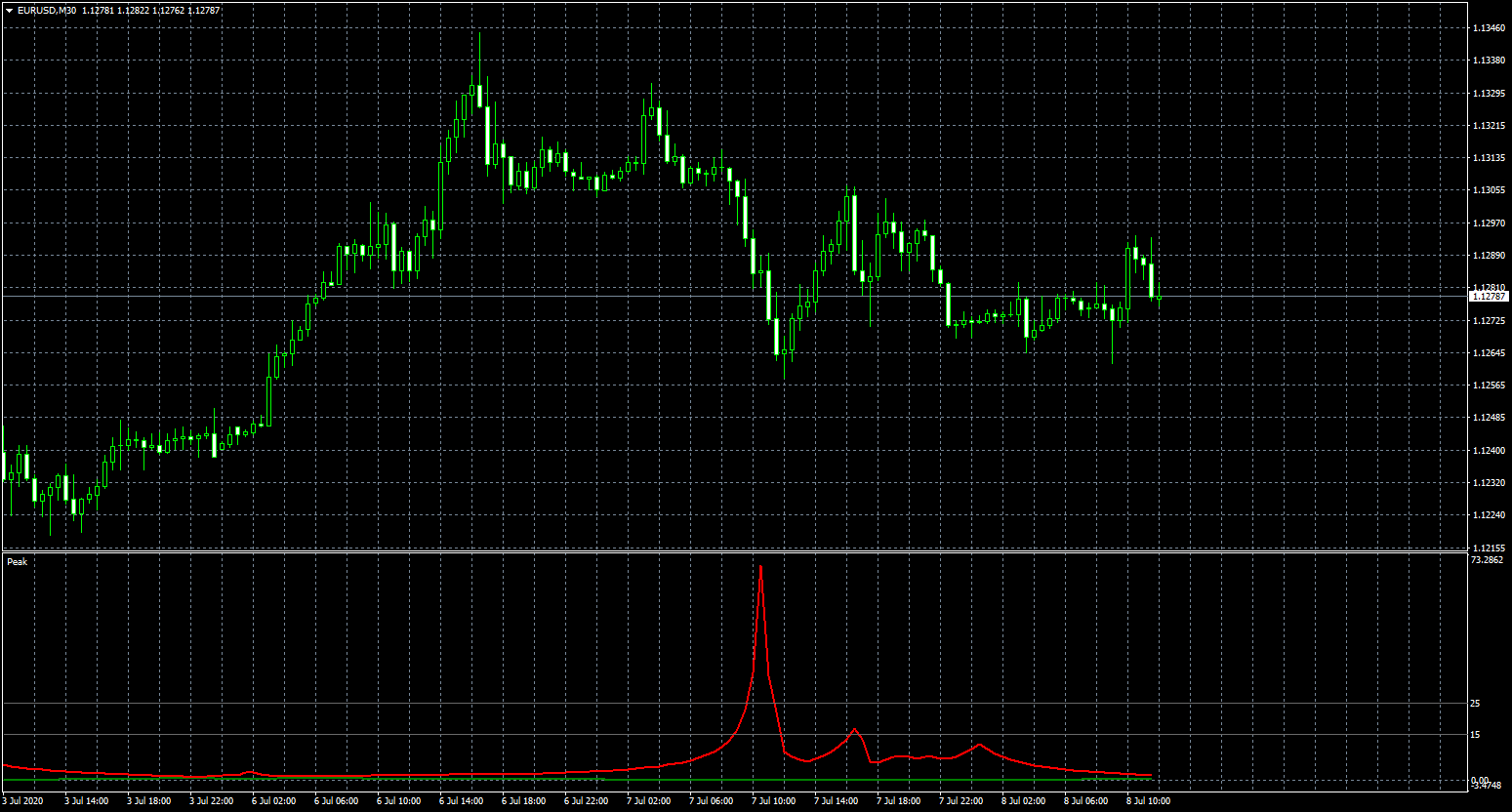Click the 1.12565 price axis label
1512x812 pixels.
point(1488,386)
